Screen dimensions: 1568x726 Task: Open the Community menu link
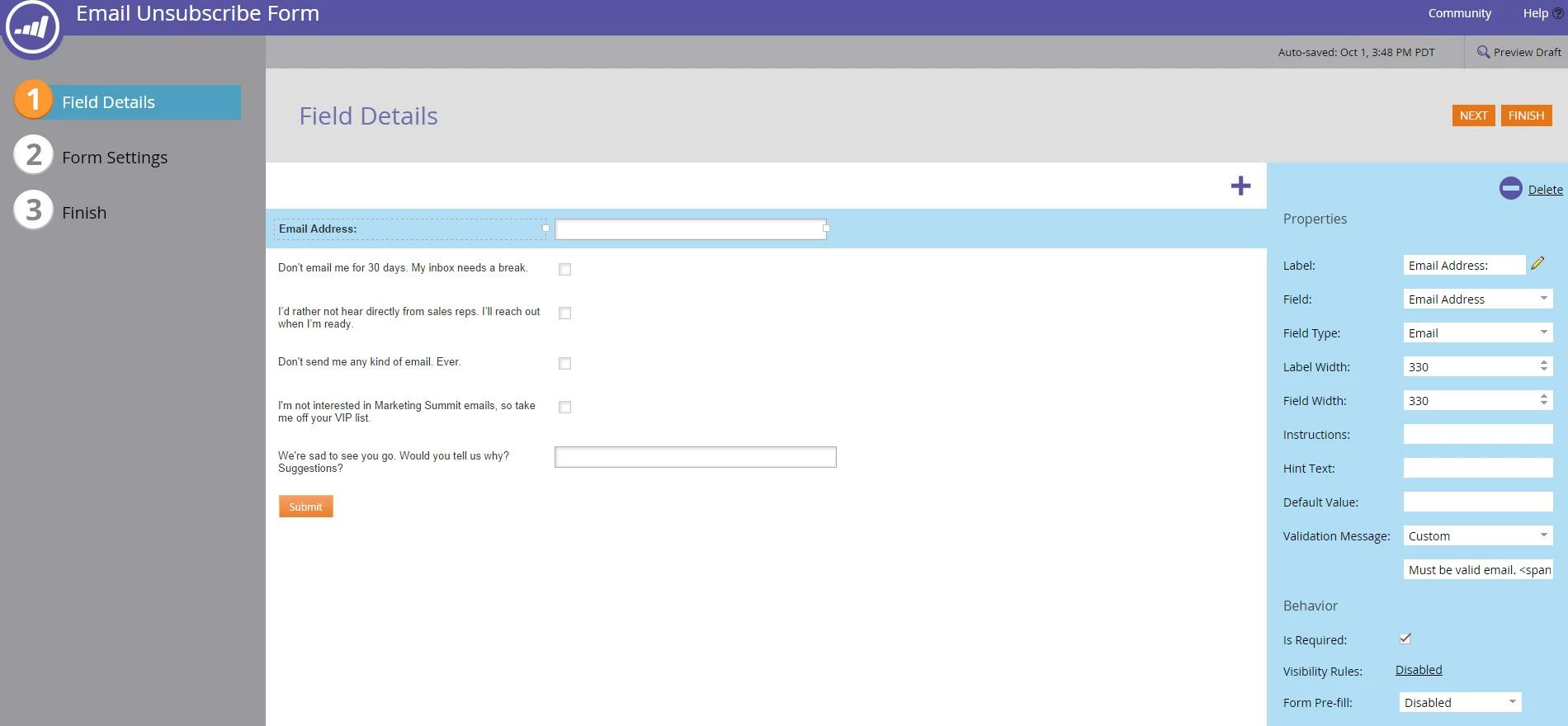click(1459, 13)
